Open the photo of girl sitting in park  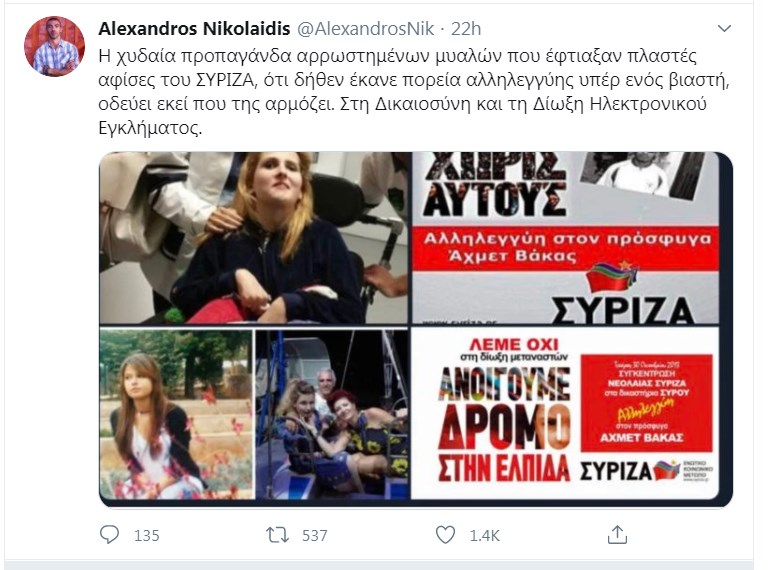click(x=176, y=414)
